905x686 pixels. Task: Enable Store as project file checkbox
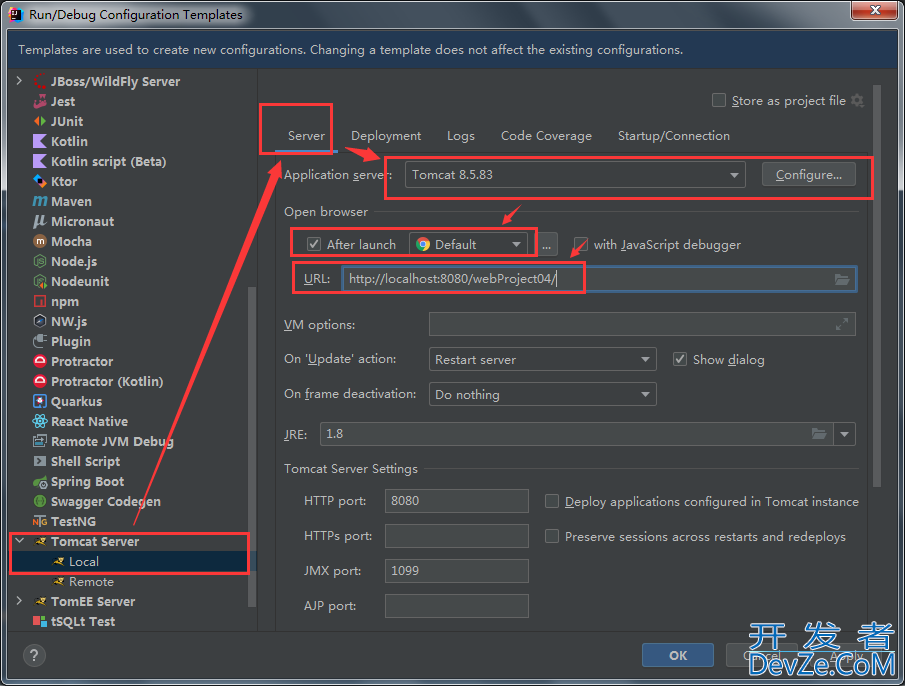click(719, 100)
